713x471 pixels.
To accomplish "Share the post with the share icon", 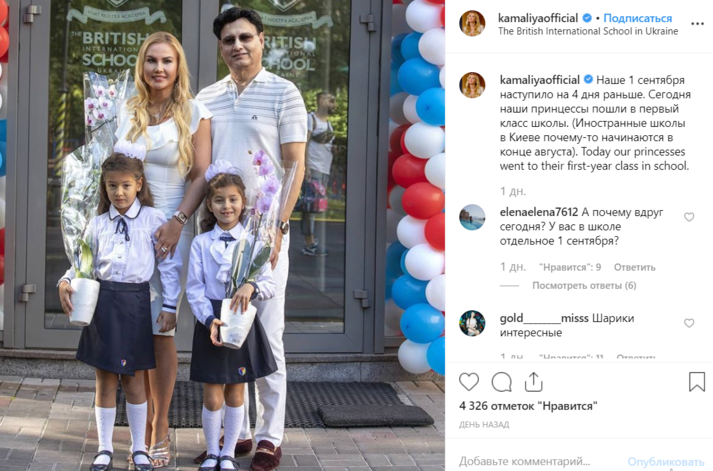I will [x=533, y=382].
